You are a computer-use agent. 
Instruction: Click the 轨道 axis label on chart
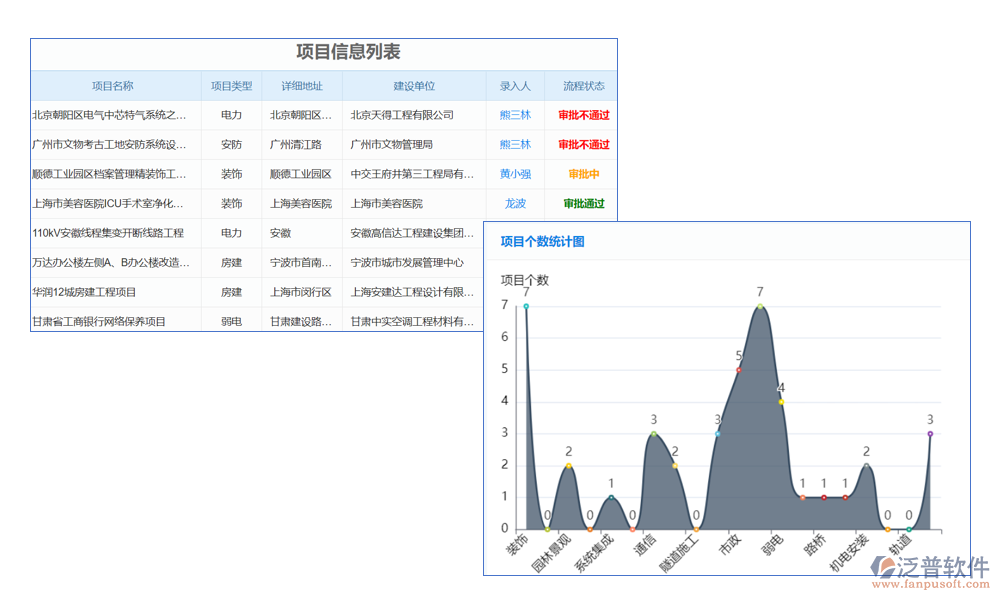point(900,545)
